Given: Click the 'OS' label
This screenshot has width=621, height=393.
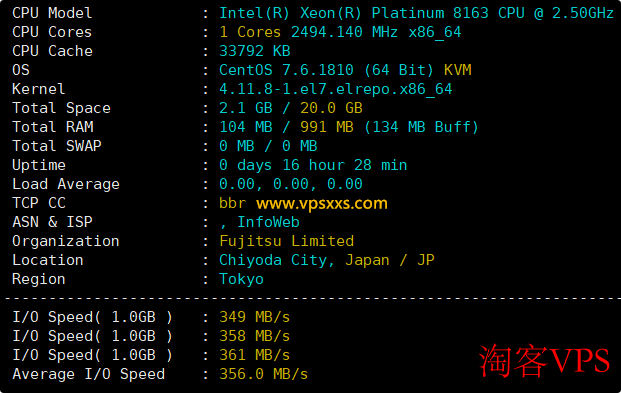Looking at the screenshot, I should 21,70.
